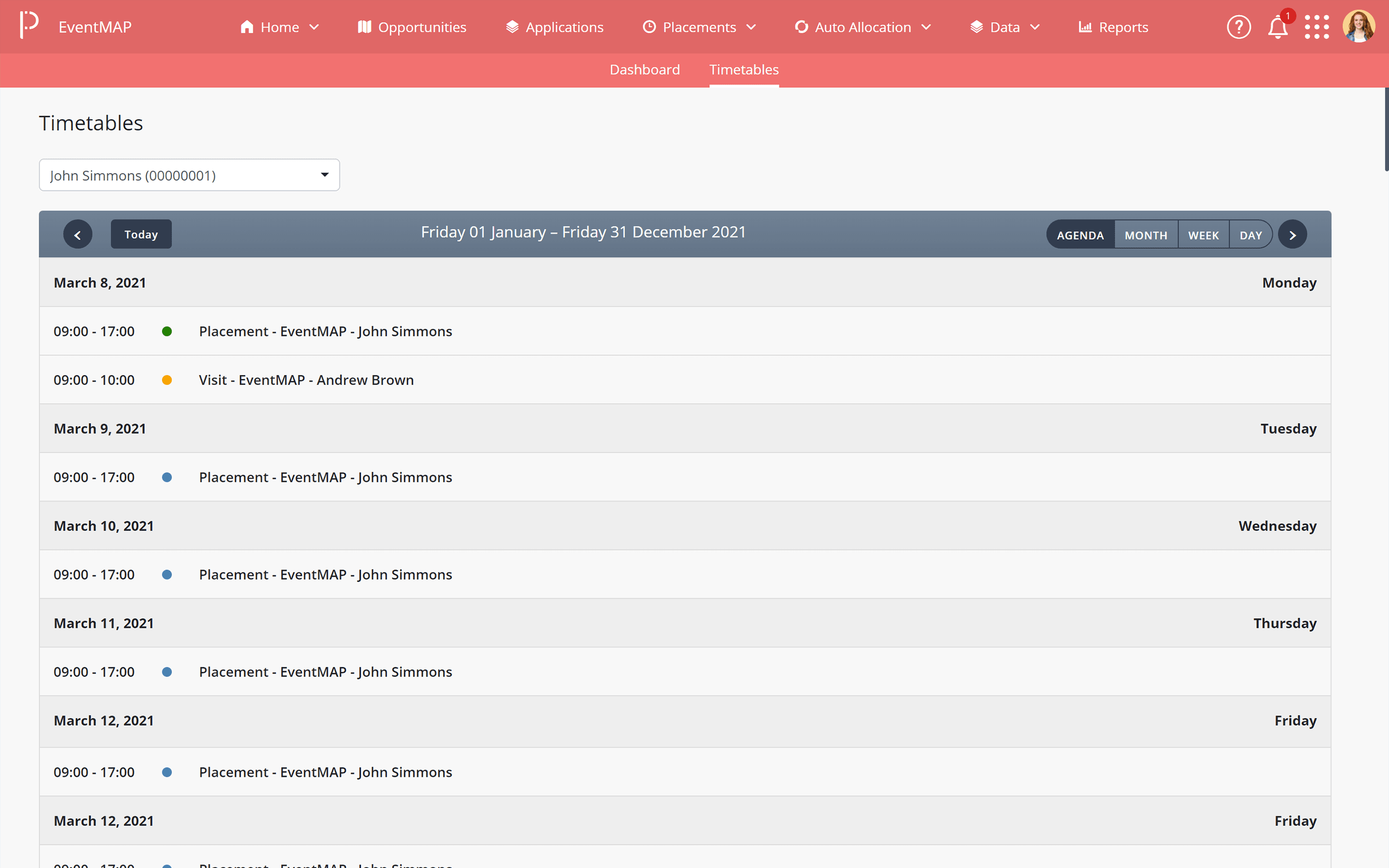Viewport: 1389px width, 868px height.
Task: Go to next period with right arrow
Action: [x=1292, y=235]
